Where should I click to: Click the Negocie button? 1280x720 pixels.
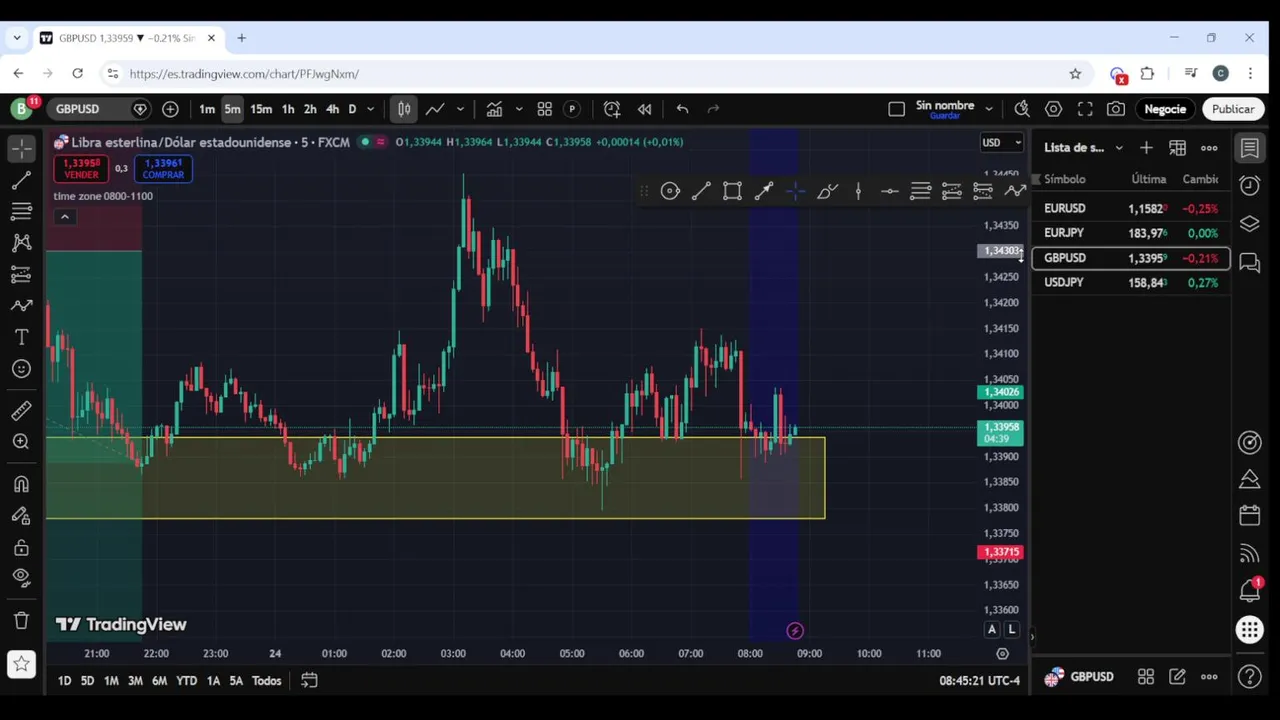pos(1165,109)
